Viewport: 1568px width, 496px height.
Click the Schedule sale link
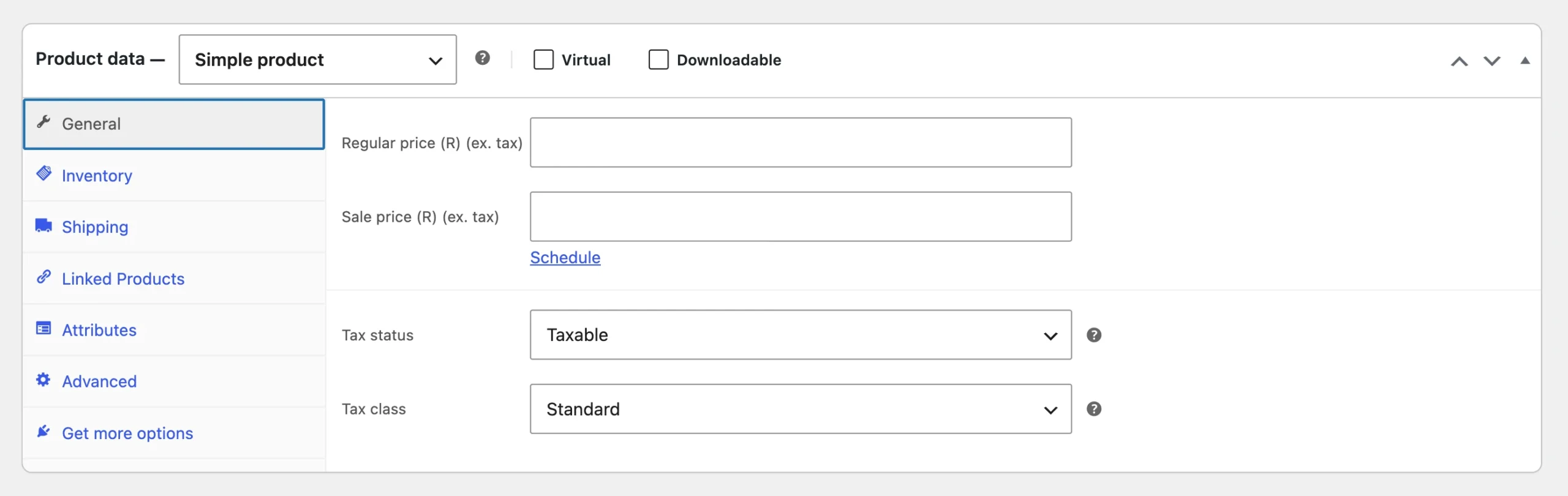(x=565, y=258)
